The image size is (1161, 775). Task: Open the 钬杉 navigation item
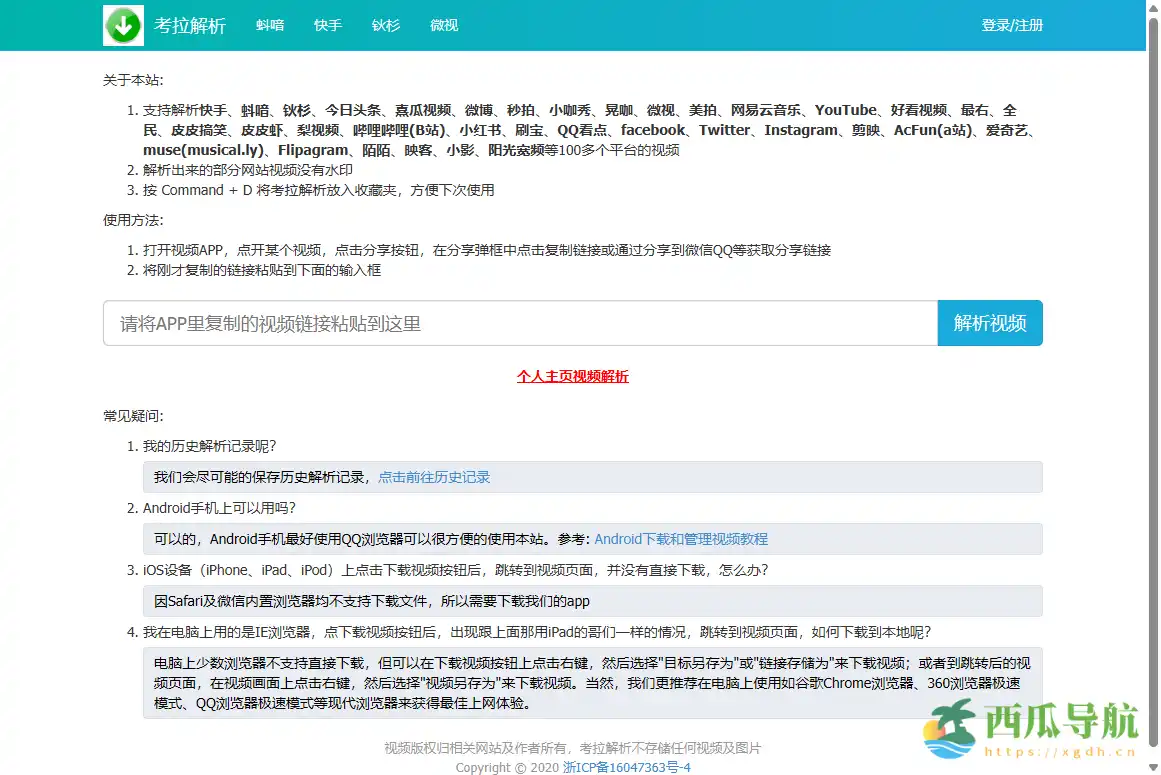click(385, 26)
